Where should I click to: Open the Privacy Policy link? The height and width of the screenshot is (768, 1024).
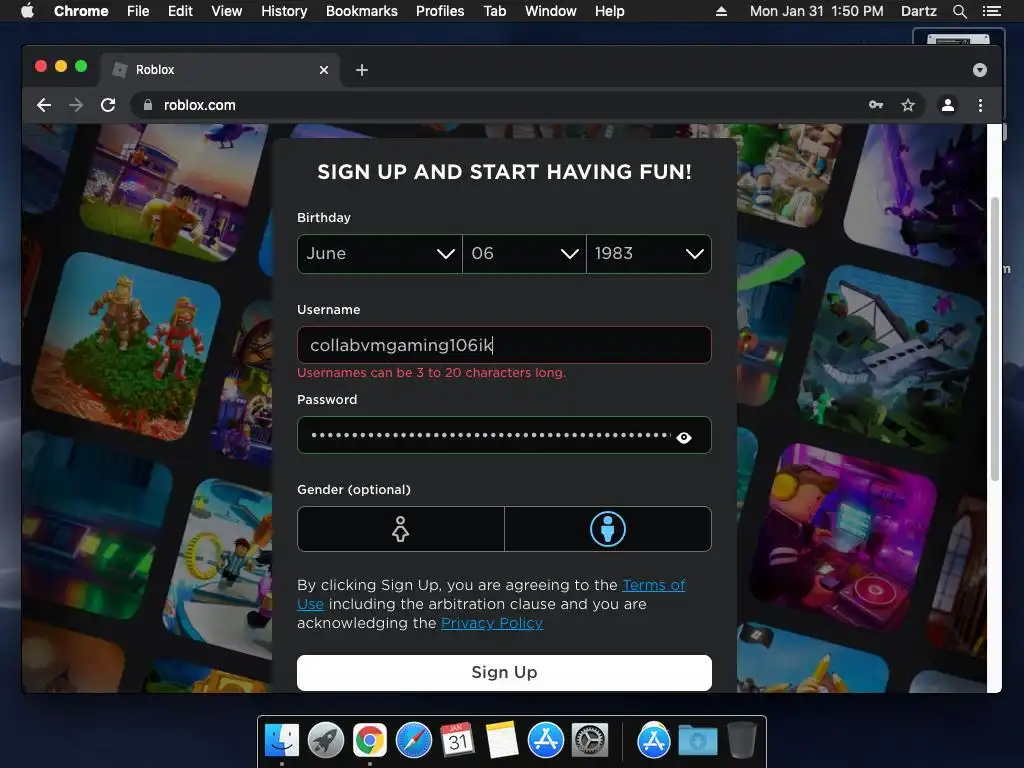tap(492, 623)
